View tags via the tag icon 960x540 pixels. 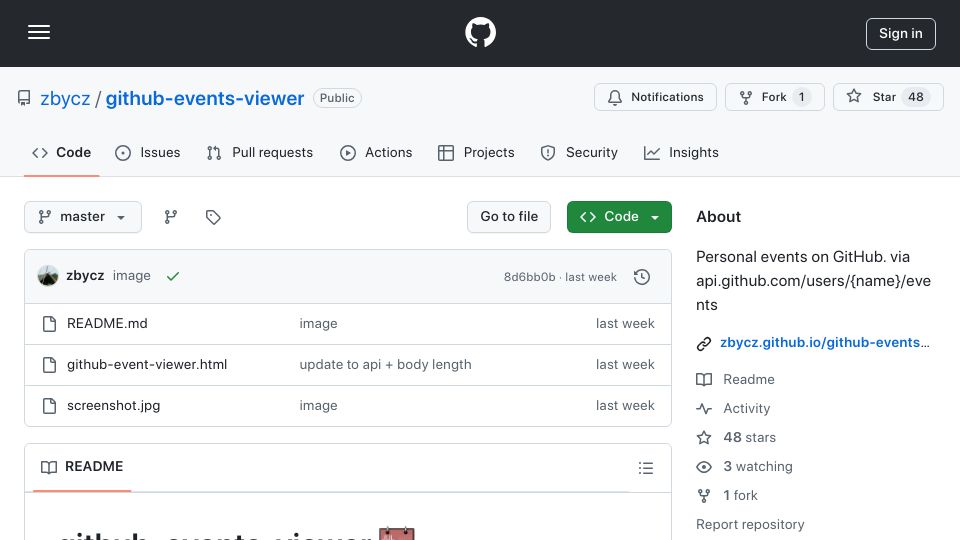pyautogui.click(x=213, y=217)
